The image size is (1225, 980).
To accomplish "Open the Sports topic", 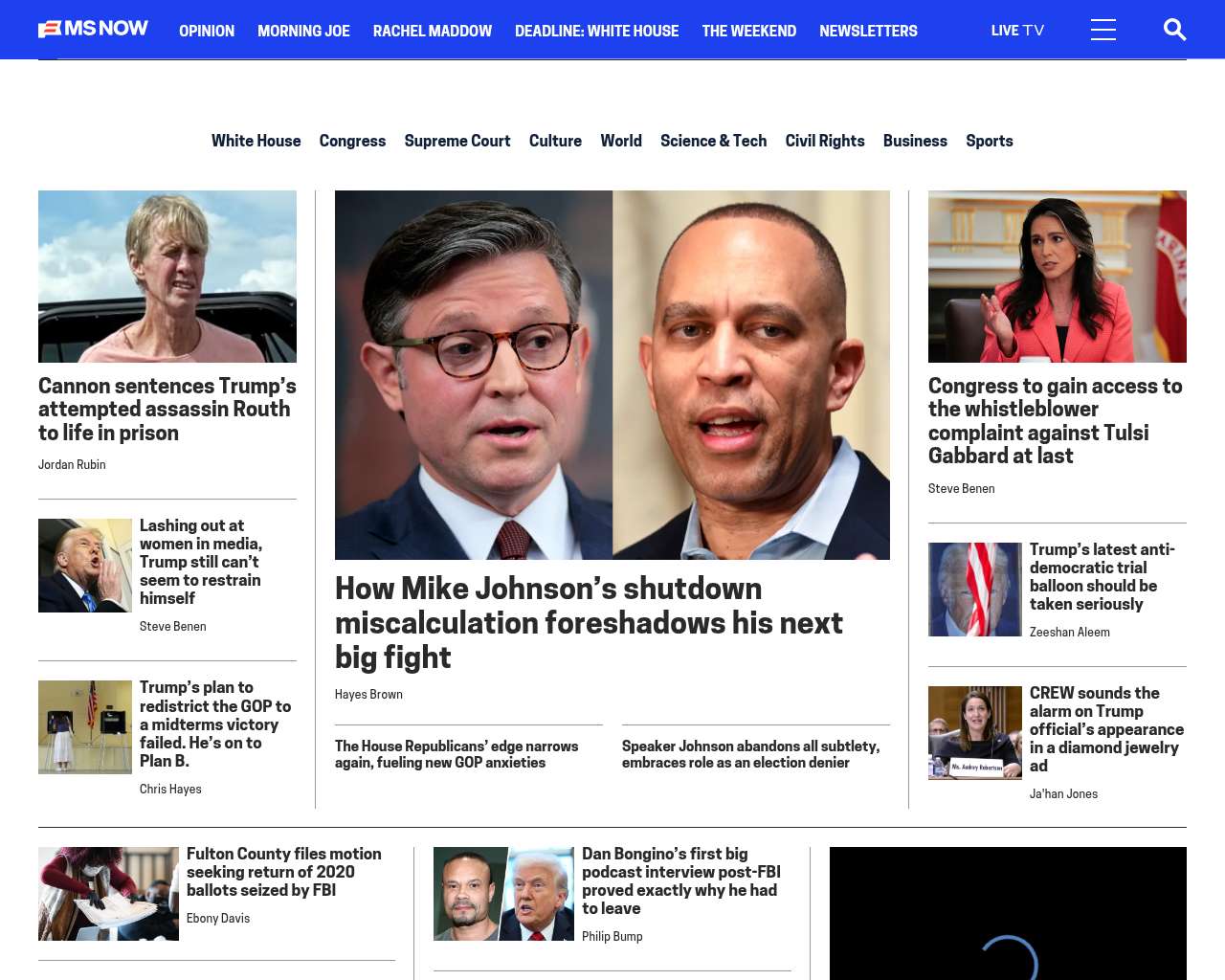I will click(989, 141).
